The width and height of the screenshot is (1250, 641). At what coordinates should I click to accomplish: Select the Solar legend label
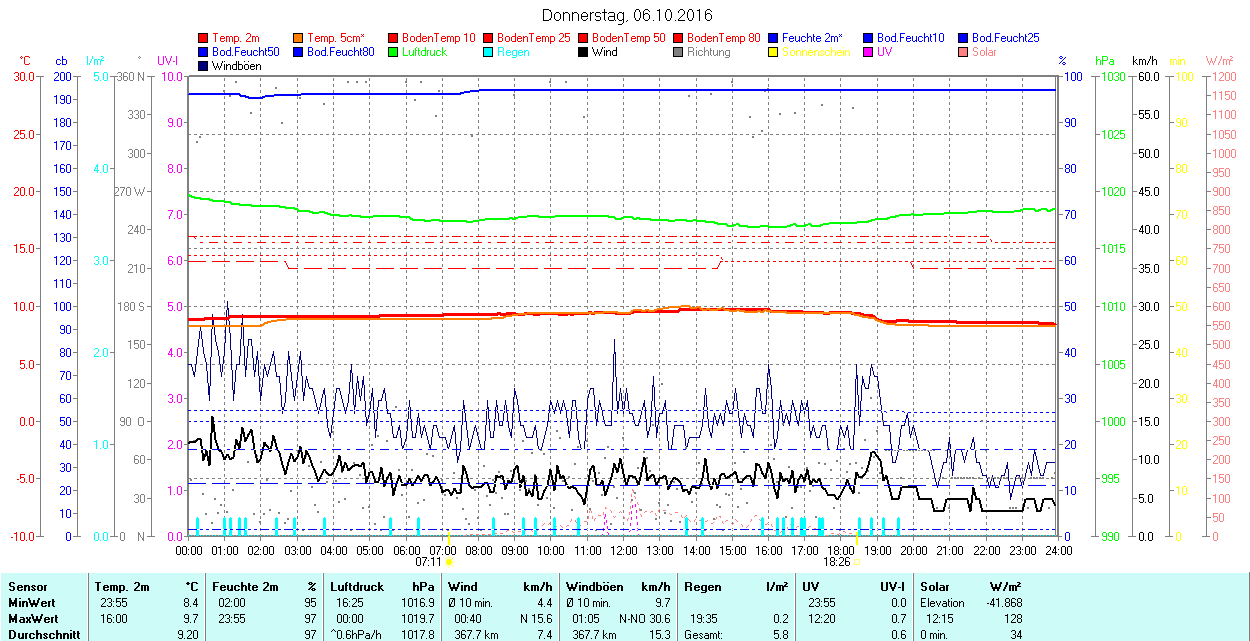point(985,52)
